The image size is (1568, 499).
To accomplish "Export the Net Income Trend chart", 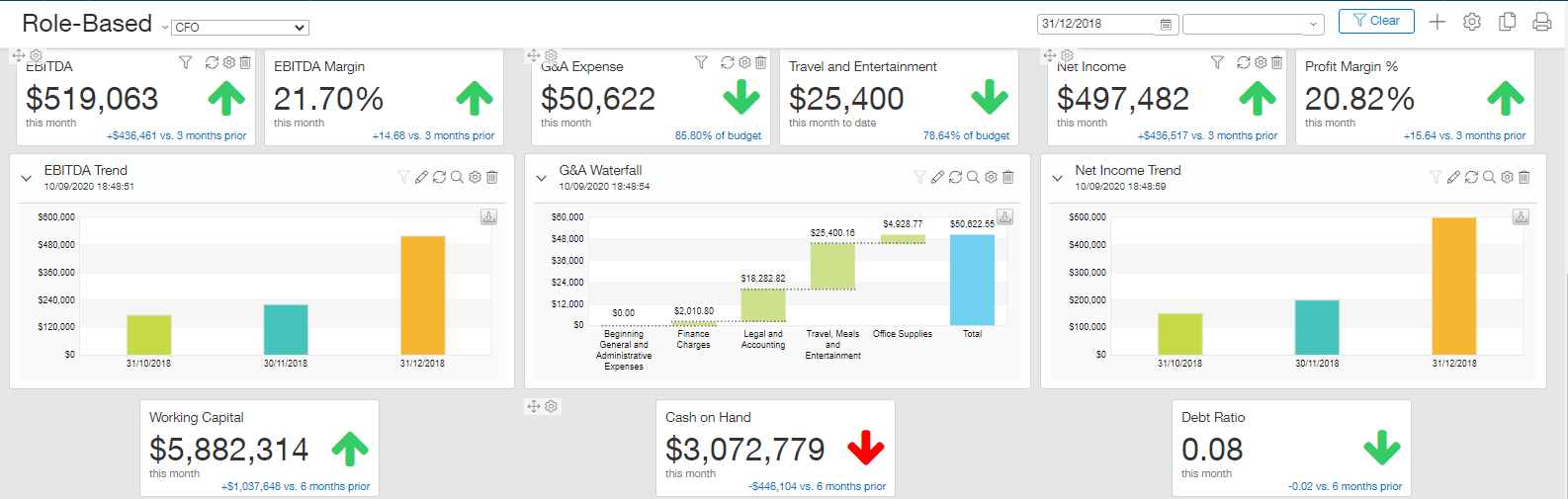I will pos(1521,217).
